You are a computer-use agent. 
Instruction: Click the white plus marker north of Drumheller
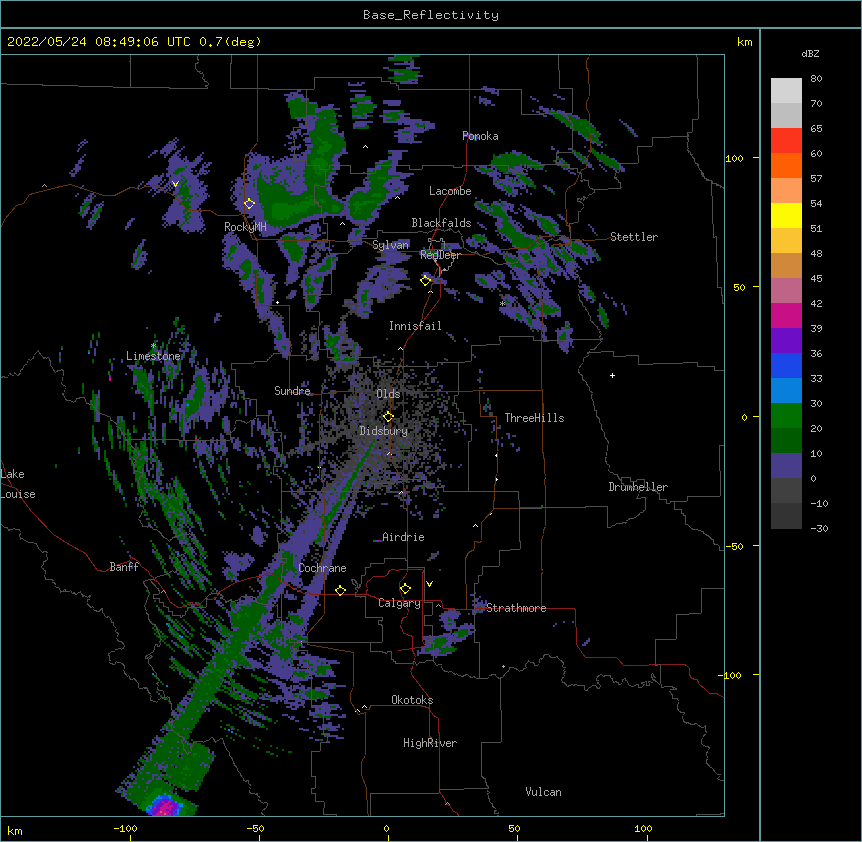[x=612, y=375]
